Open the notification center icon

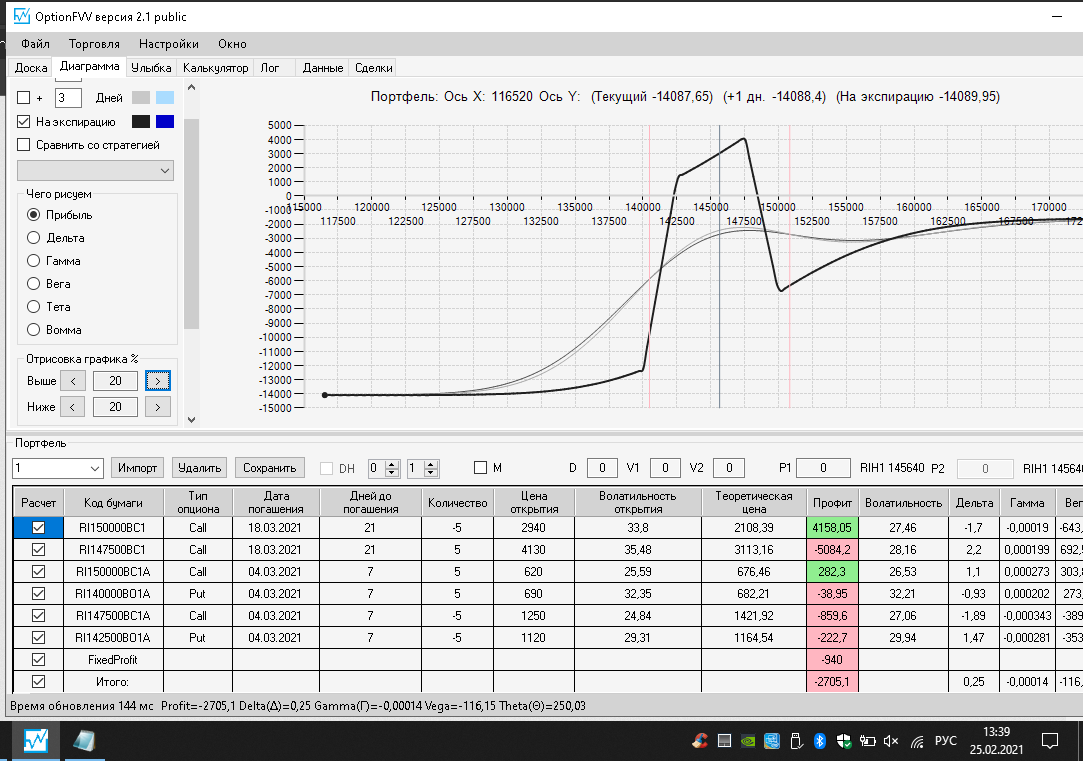[1050, 741]
